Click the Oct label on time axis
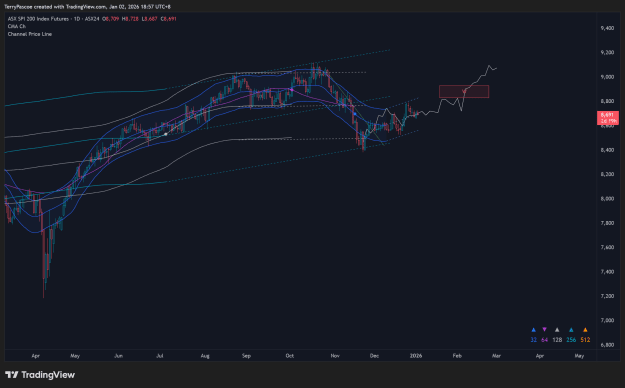The width and height of the screenshot is (625, 388). [x=290, y=356]
